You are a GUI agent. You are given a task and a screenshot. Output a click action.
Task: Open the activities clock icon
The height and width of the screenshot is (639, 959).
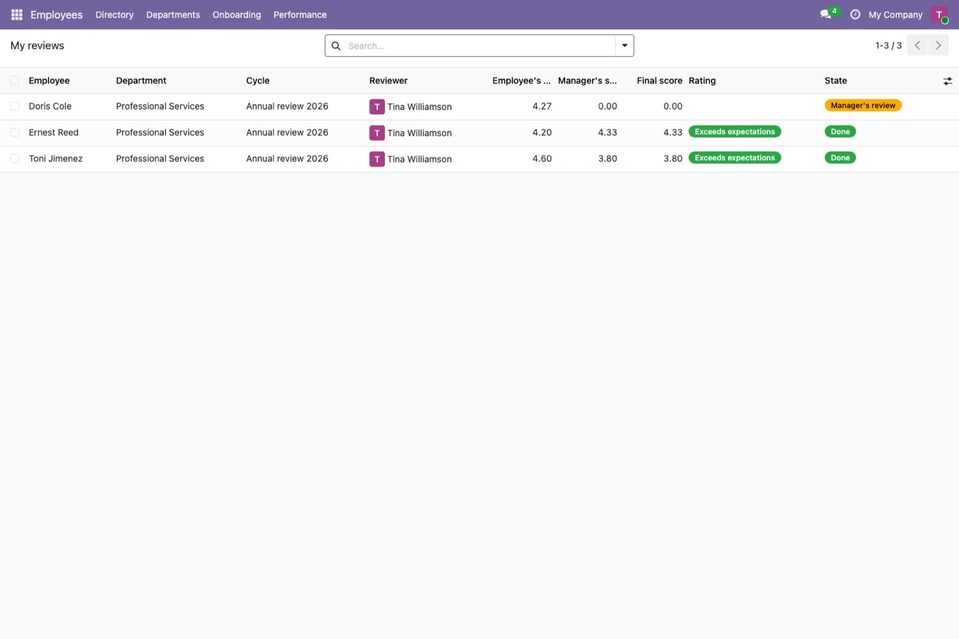pyautogui.click(x=855, y=15)
